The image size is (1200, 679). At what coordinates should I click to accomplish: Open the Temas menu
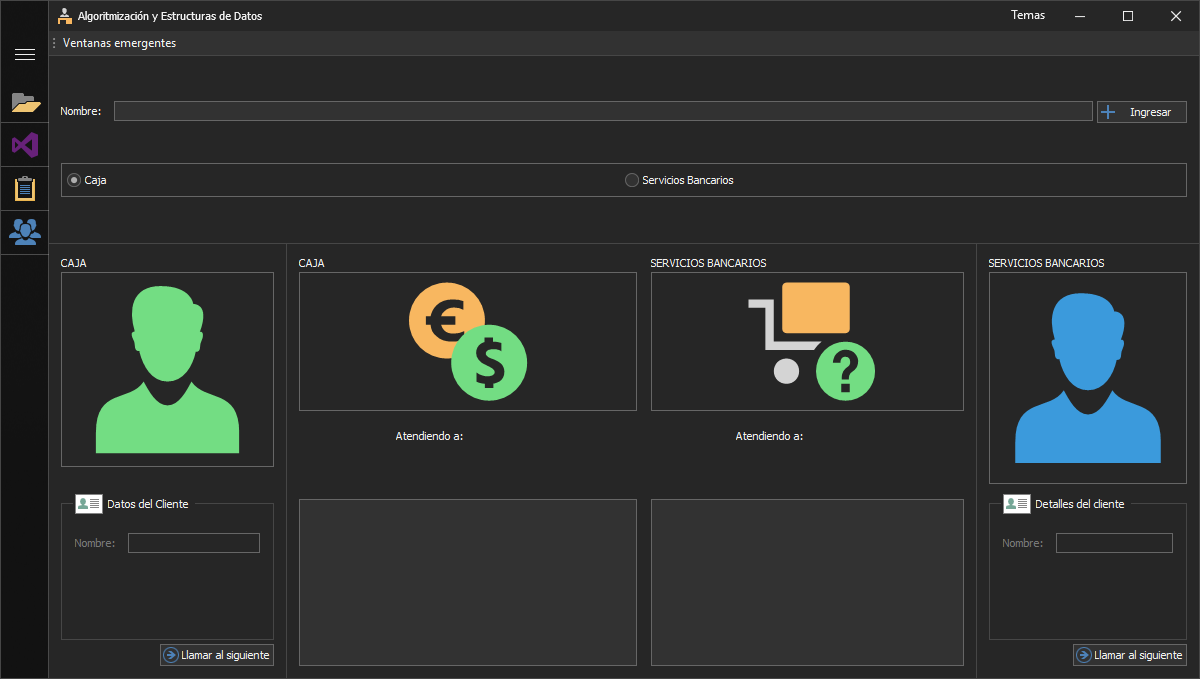(1028, 15)
